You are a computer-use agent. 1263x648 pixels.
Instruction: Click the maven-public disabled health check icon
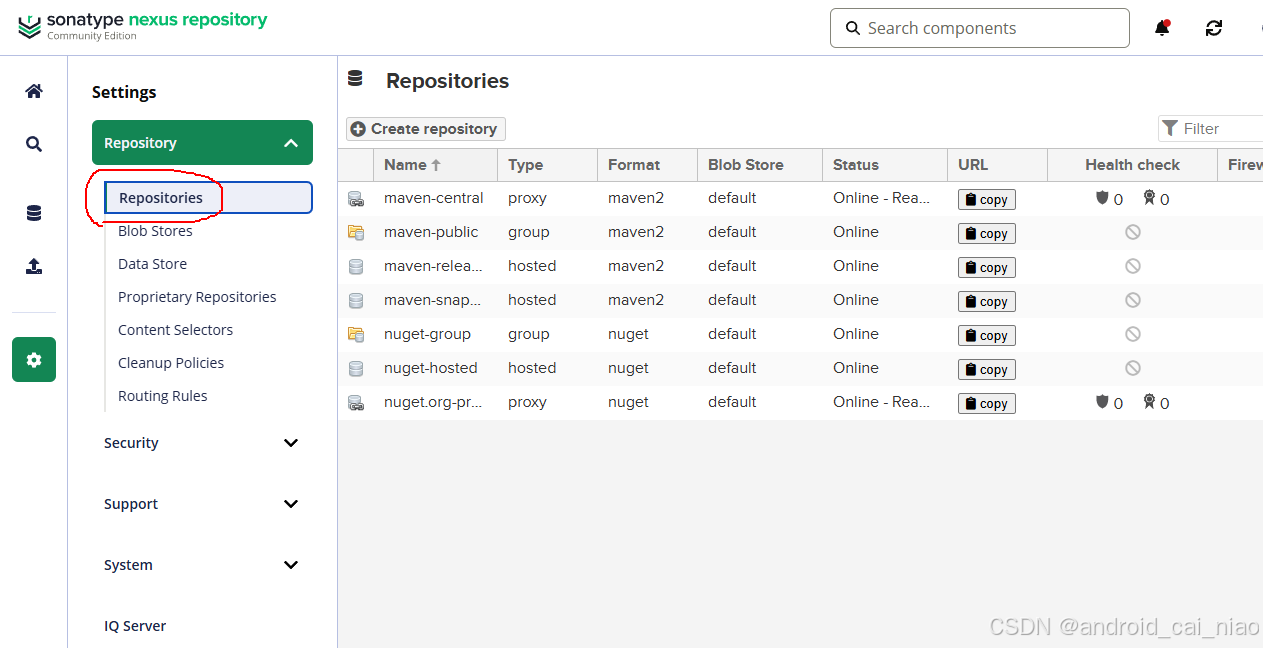(x=1133, y=232)
